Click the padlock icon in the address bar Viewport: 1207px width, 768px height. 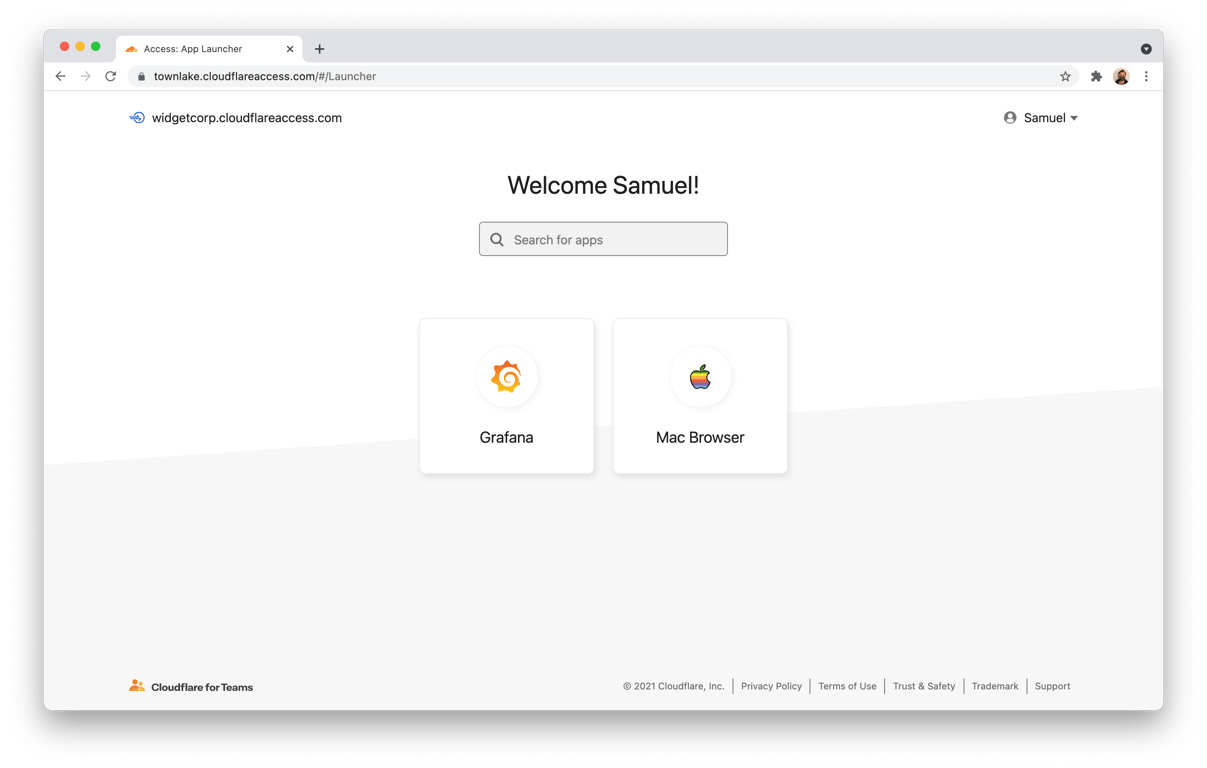(x=141, y=76)
